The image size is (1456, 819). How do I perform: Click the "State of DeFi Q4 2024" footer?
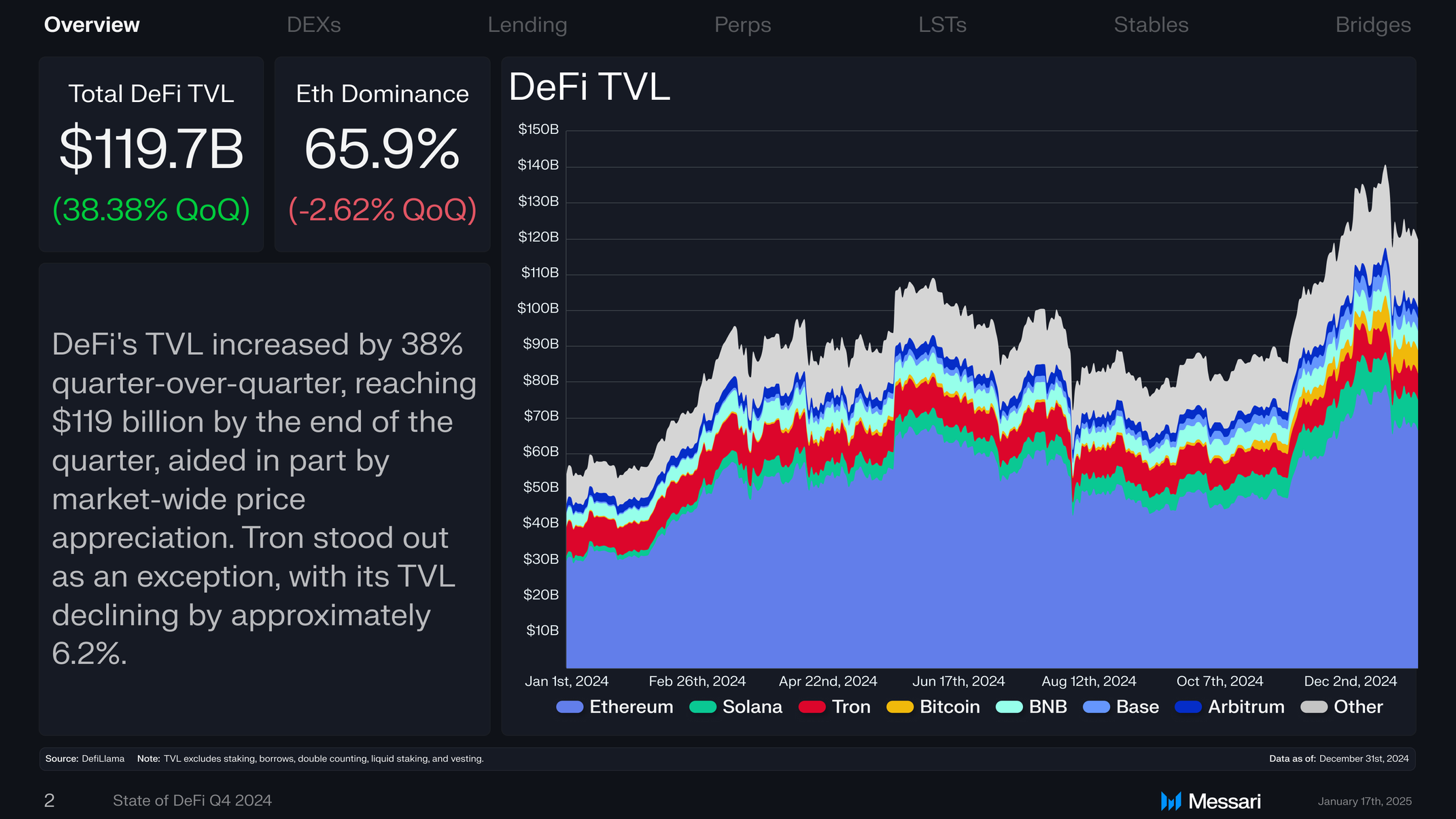tap(192, 801)
